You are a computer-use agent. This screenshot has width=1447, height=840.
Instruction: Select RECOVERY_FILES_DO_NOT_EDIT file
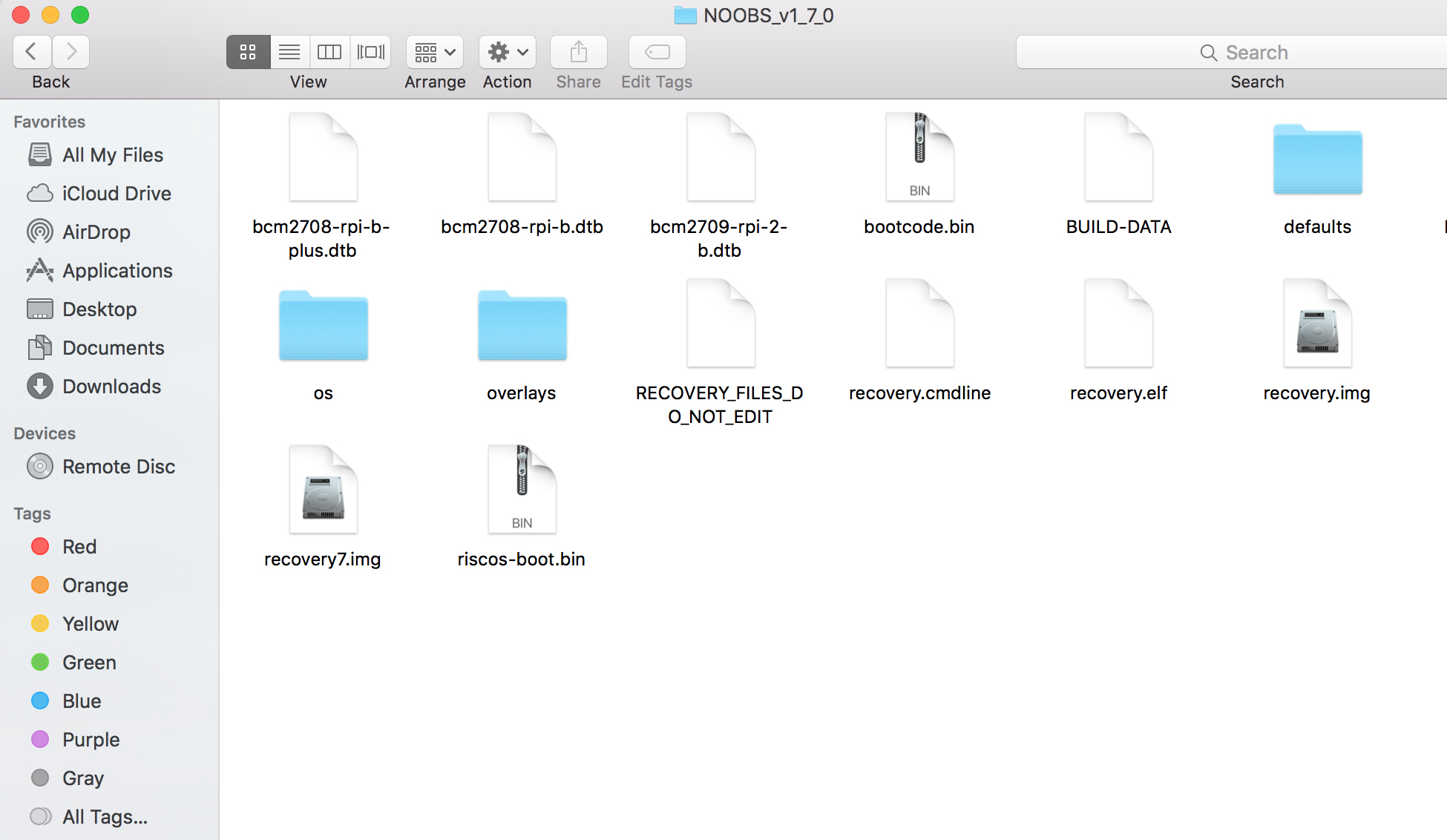[719, 325]
